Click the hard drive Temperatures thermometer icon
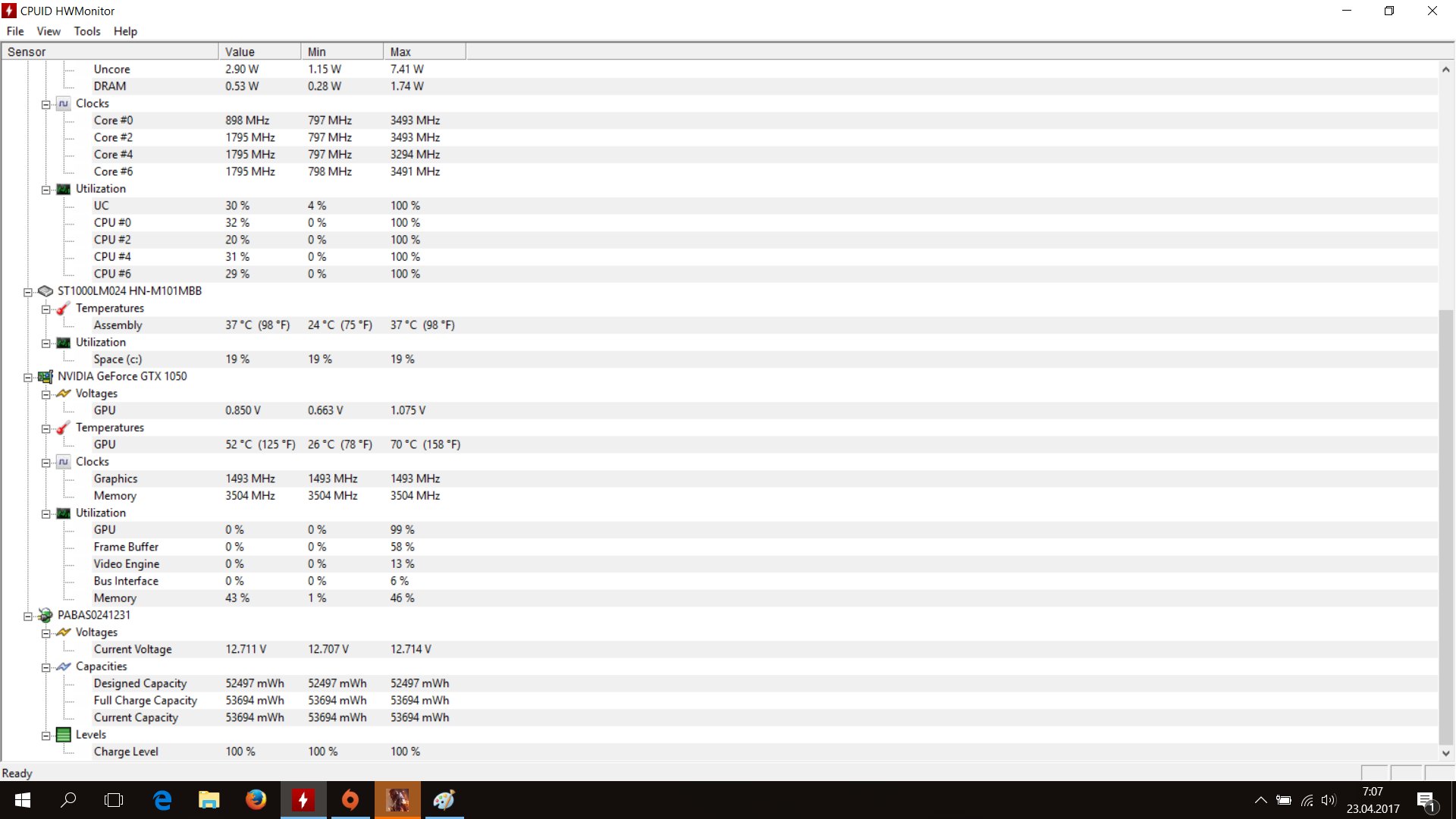This screenshot has width=1456, height=819. (x=64, y=308)
